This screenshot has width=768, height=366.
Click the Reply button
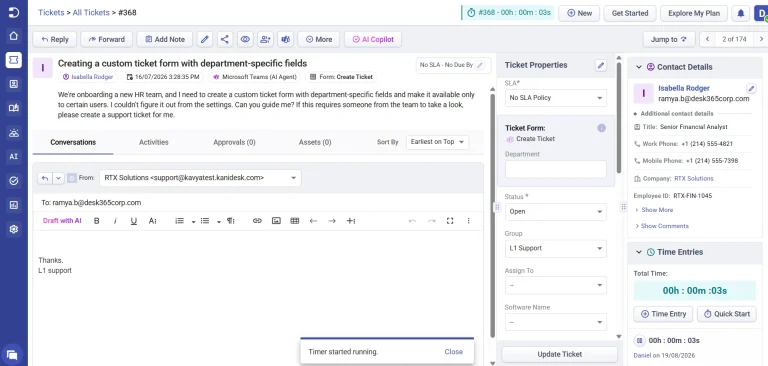[55, 40]
